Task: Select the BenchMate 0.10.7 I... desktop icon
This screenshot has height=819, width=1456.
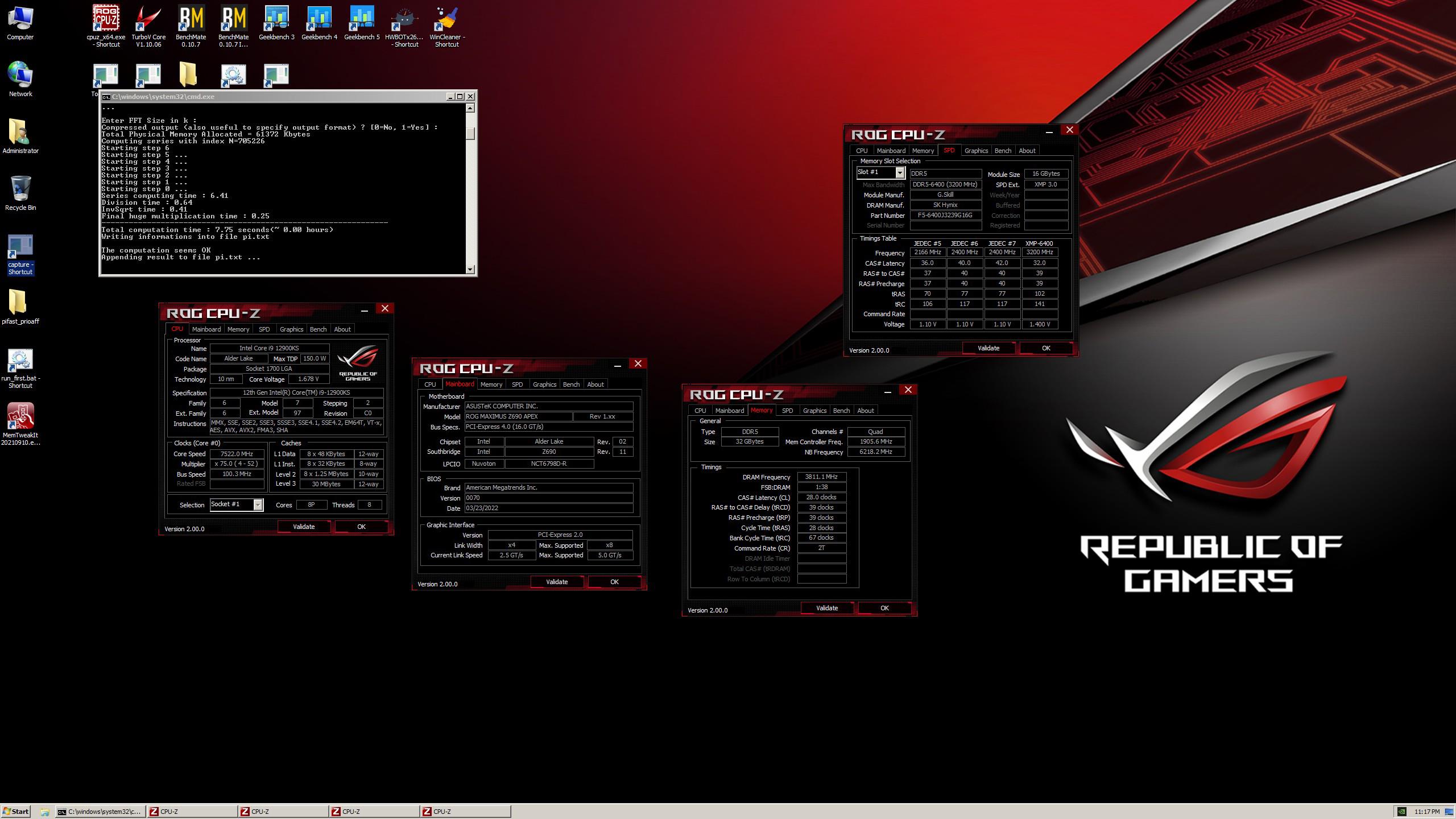Action: (234, 26)
